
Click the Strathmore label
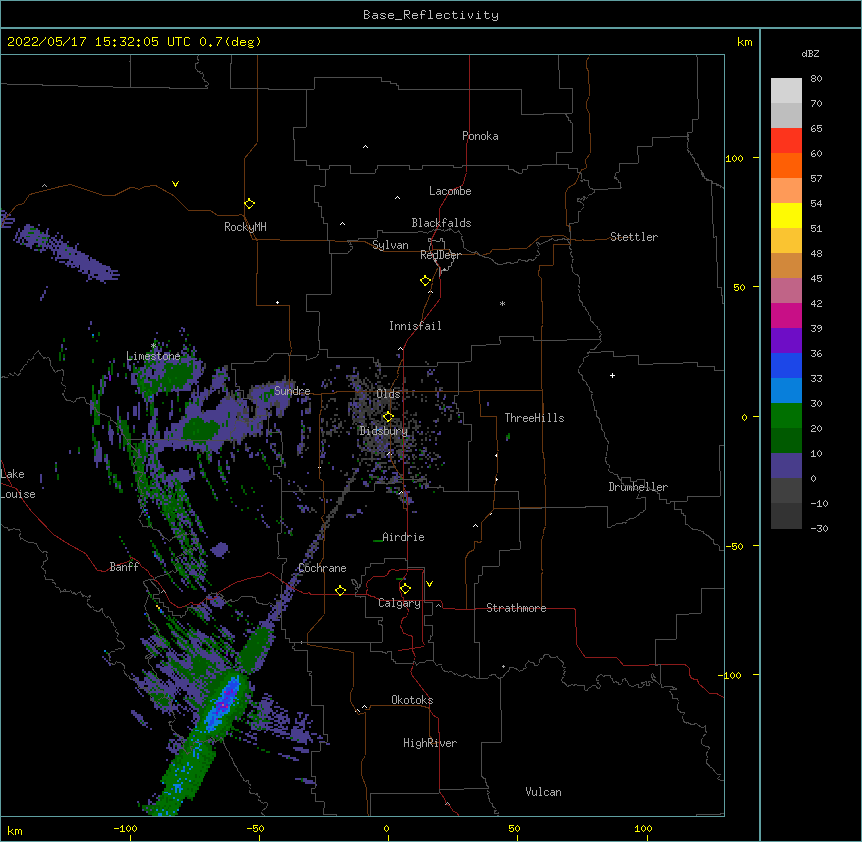(516, 608)
